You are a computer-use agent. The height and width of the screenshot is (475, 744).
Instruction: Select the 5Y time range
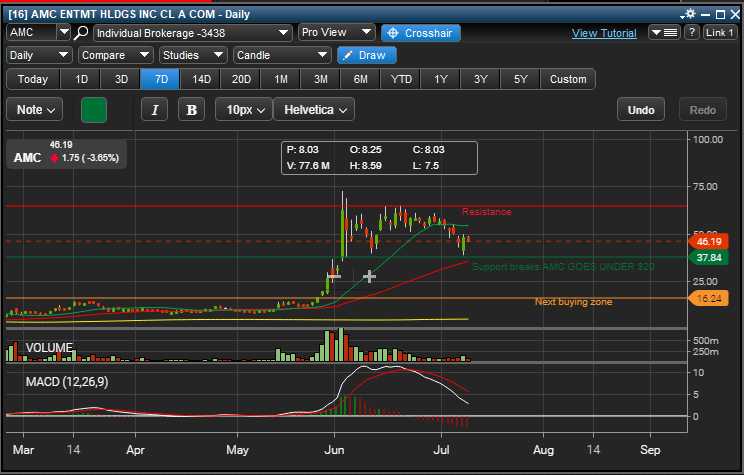click(x=521, y=79)
